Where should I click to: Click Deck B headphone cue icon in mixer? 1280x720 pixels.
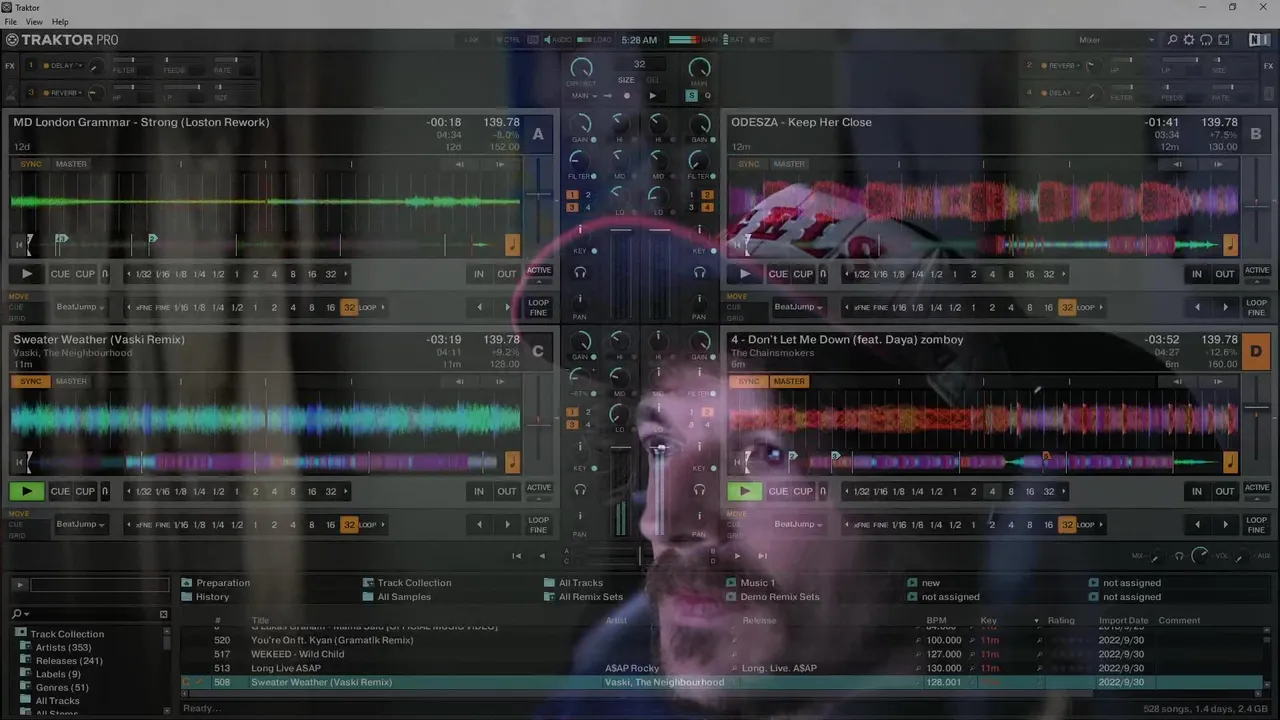(x=699, y=272)
